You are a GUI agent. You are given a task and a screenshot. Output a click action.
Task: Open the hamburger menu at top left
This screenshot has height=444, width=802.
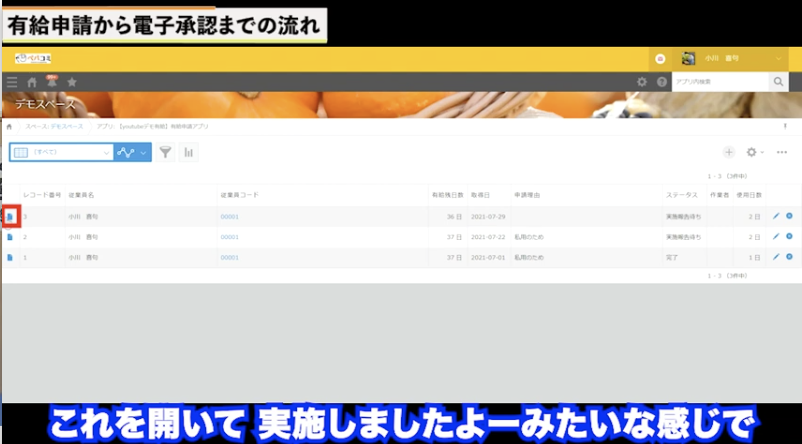(x=12, y=82)
